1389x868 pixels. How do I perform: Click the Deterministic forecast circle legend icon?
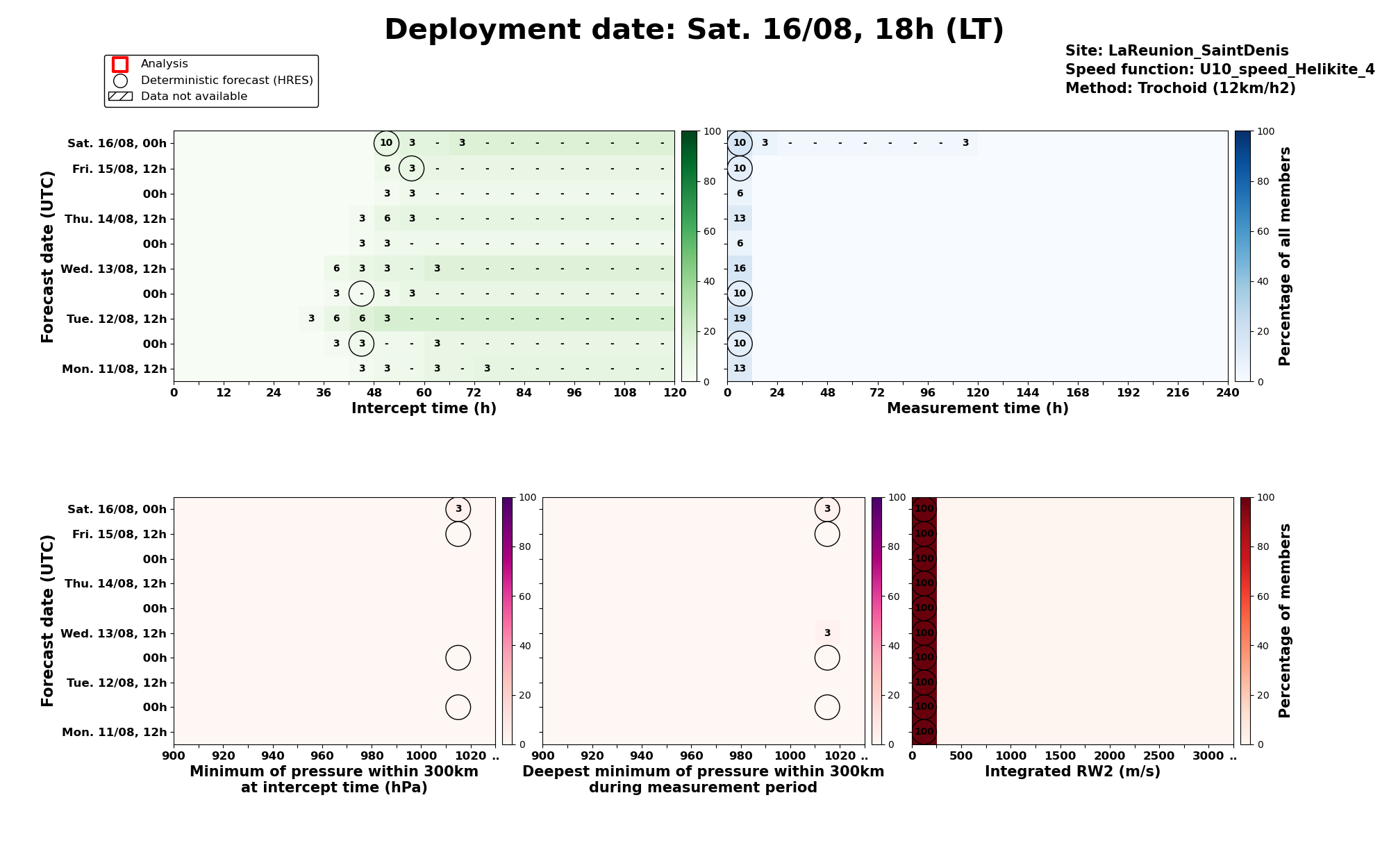[120, 81]
